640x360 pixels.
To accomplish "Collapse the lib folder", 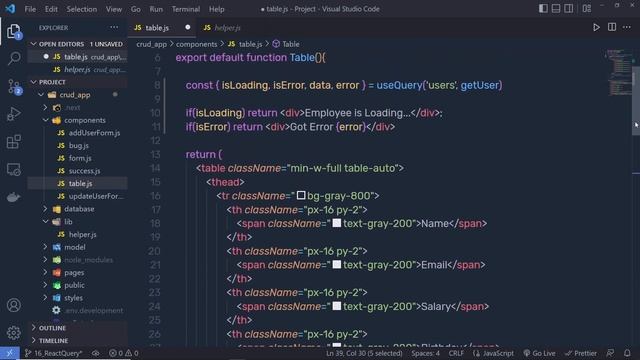I will coord(45,222).
